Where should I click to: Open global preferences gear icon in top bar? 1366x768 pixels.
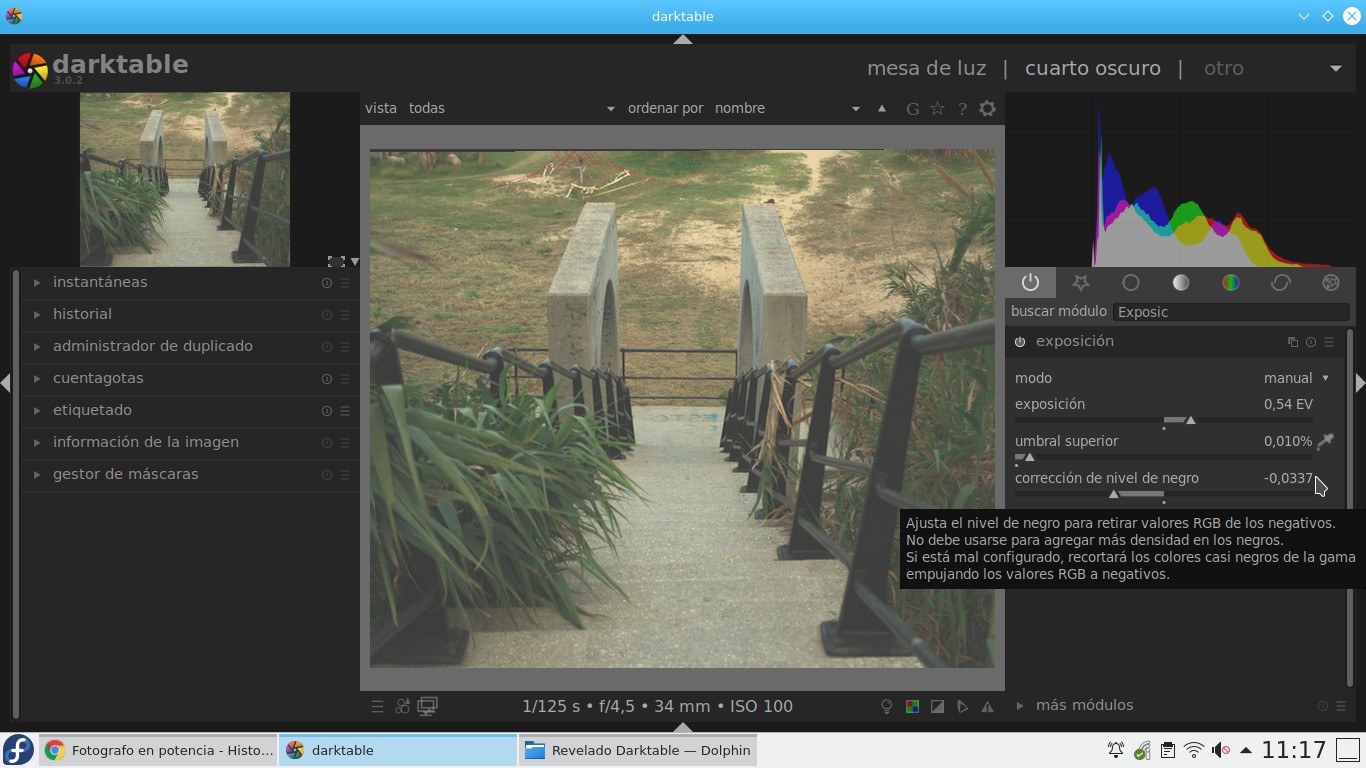(x=987, y=108)
